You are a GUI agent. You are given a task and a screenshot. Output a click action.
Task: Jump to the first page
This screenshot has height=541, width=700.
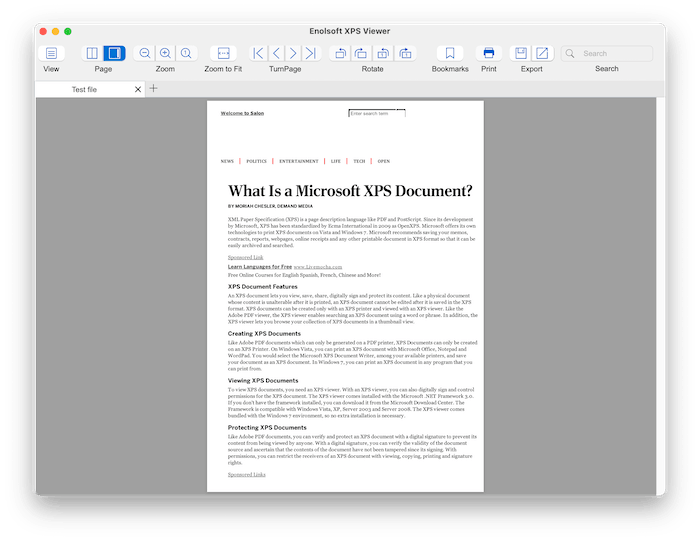(x=258, y=53)
